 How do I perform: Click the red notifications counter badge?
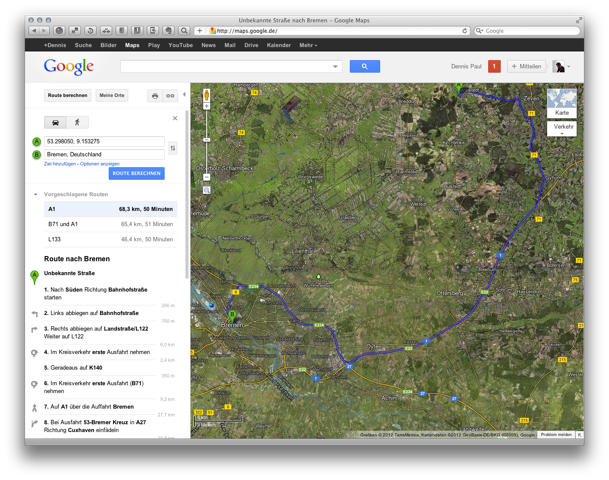click(x=494, y=66)
